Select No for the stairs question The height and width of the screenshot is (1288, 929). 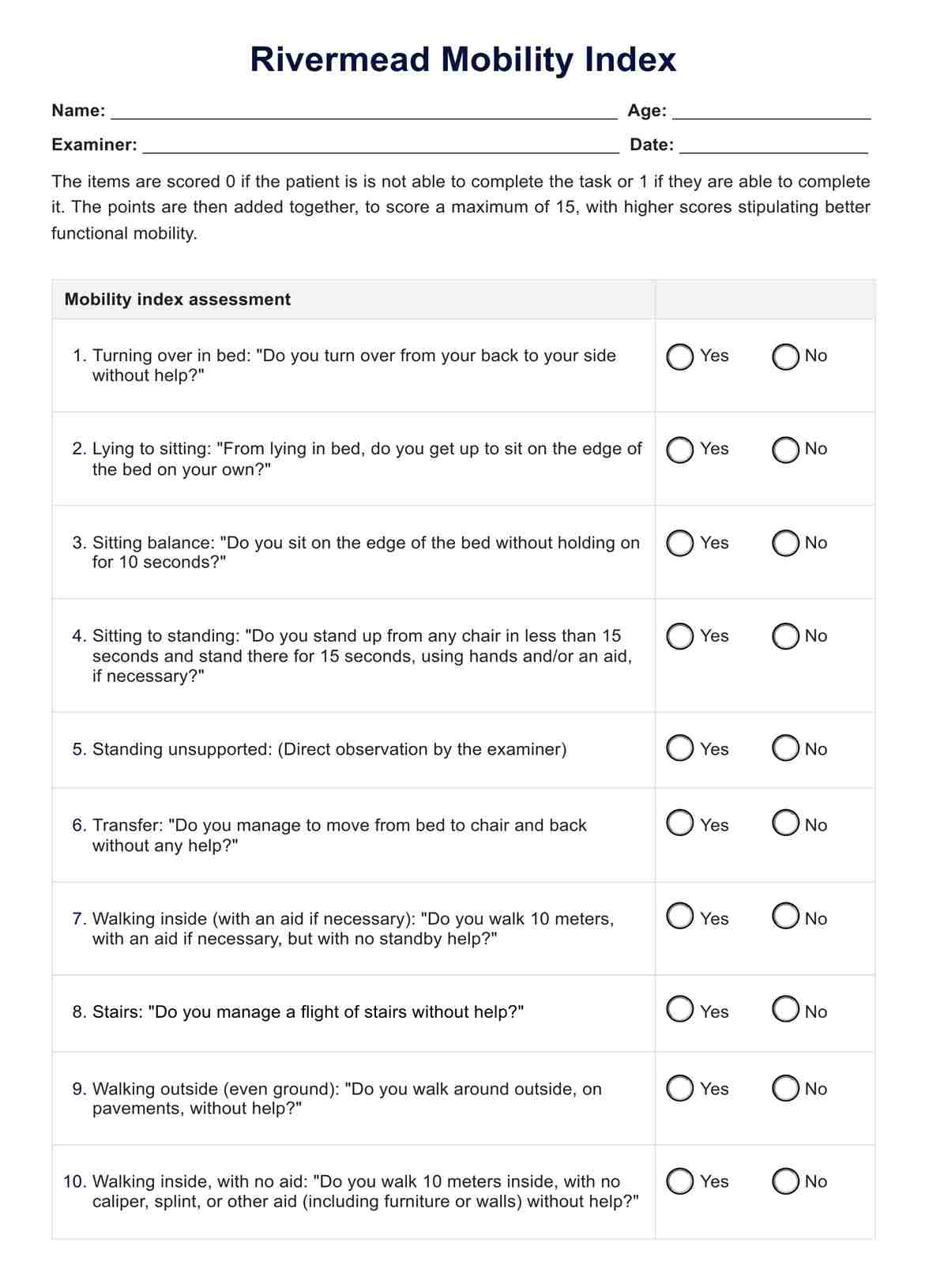point(785,1009)
